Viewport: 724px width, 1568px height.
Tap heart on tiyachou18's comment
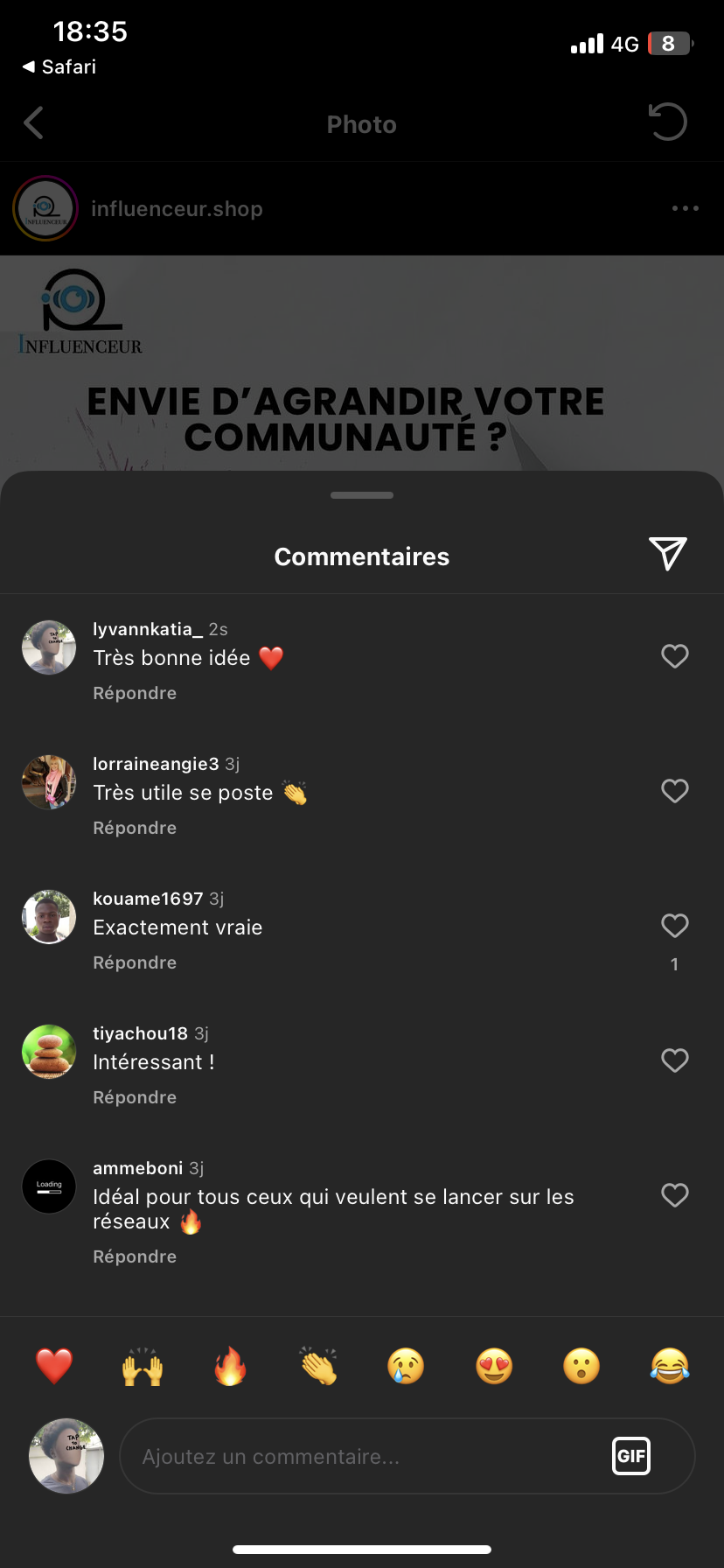674,1060
